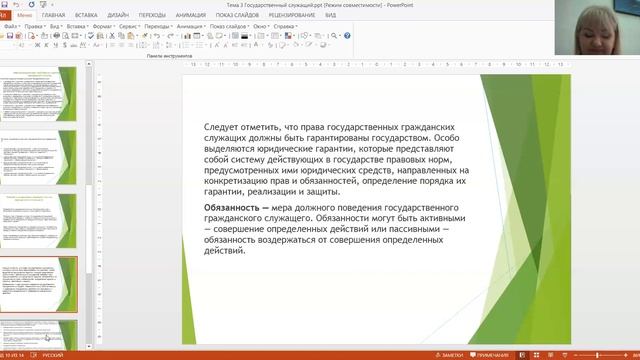This screenshot has width=640, height=360.
Task: Click the save disk icon in classic toolbar
Action: pos(10,36)
